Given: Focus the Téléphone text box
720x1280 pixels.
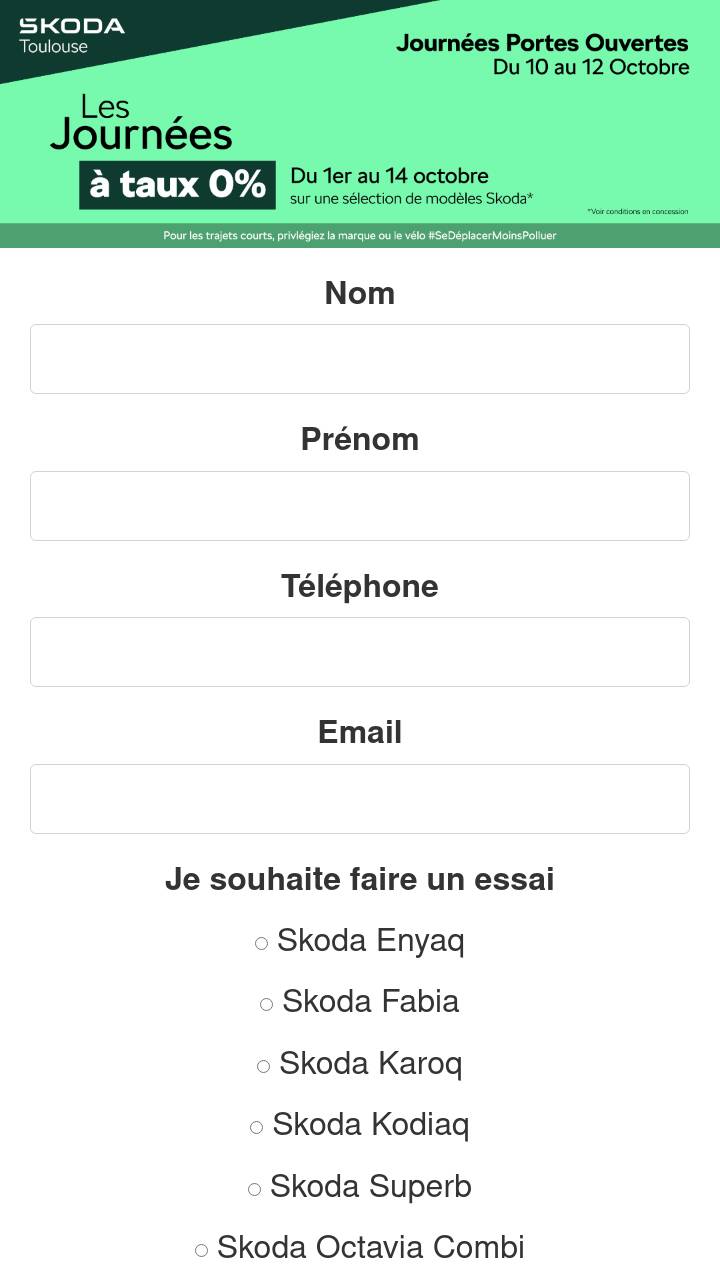Looking at the screenshot, I should pos(360,652).
